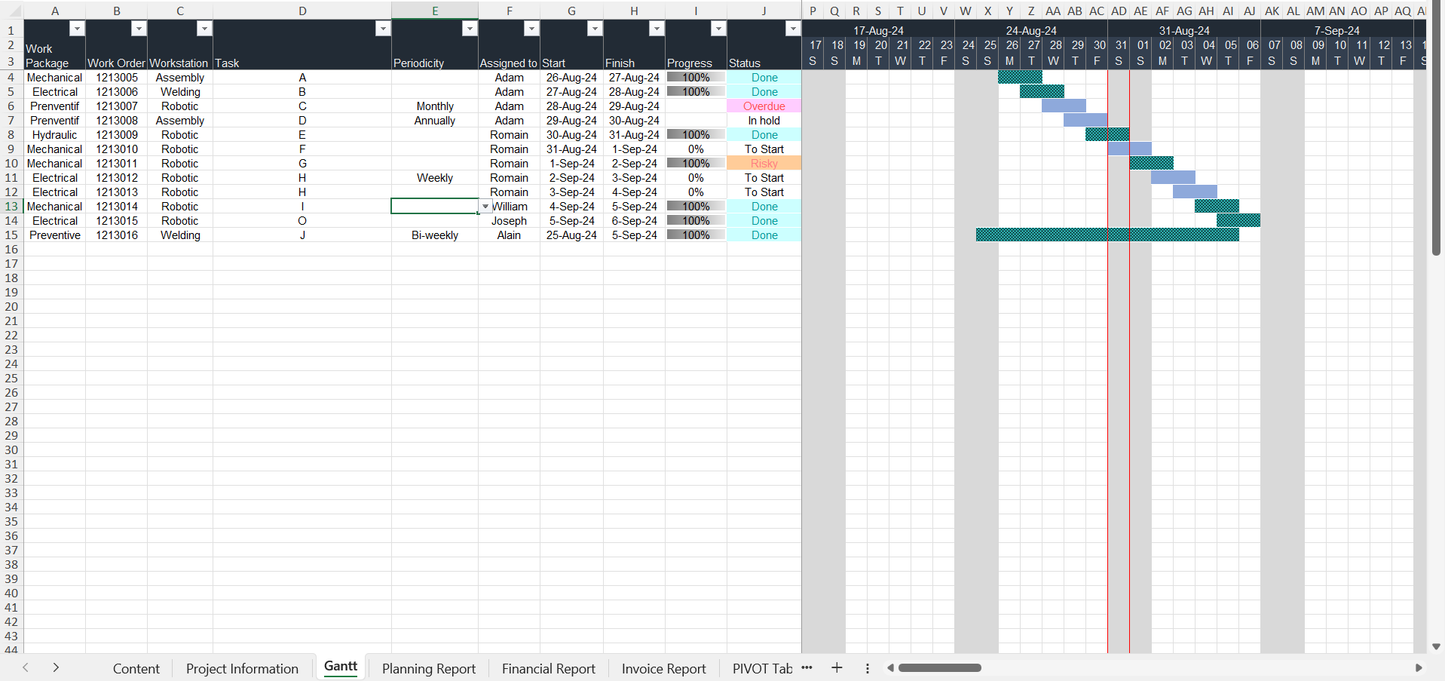Go to the Project Information sheet
This screenshot has height=681, width=1445.
(x=242, y=669)
